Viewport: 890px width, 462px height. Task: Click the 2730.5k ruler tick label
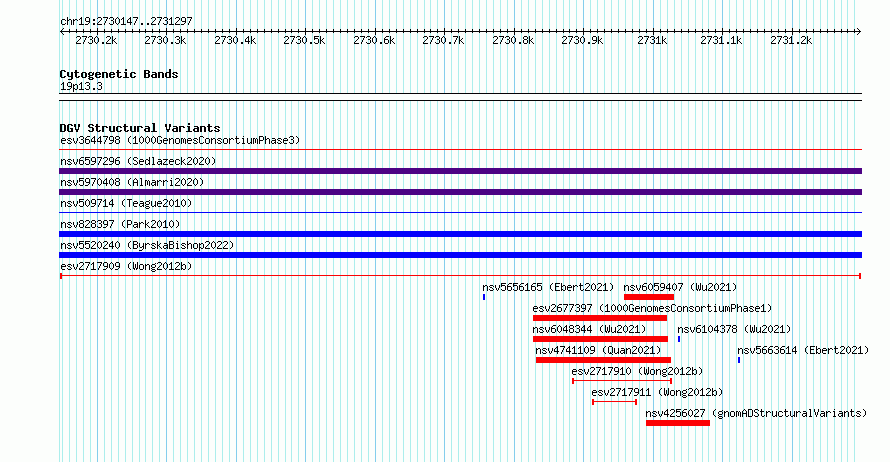point(304,40)
